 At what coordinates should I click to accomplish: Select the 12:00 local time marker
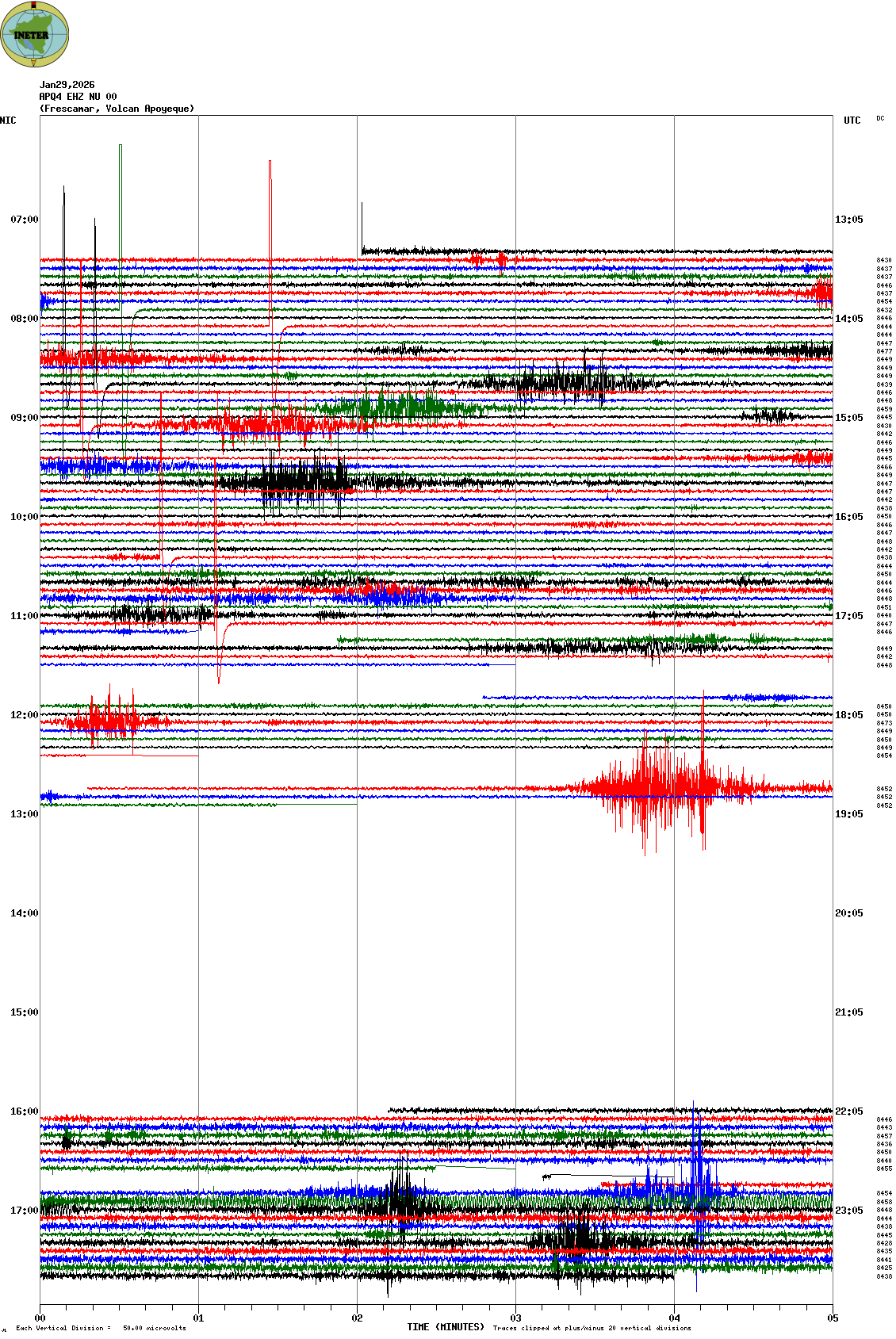coord(24,715)
